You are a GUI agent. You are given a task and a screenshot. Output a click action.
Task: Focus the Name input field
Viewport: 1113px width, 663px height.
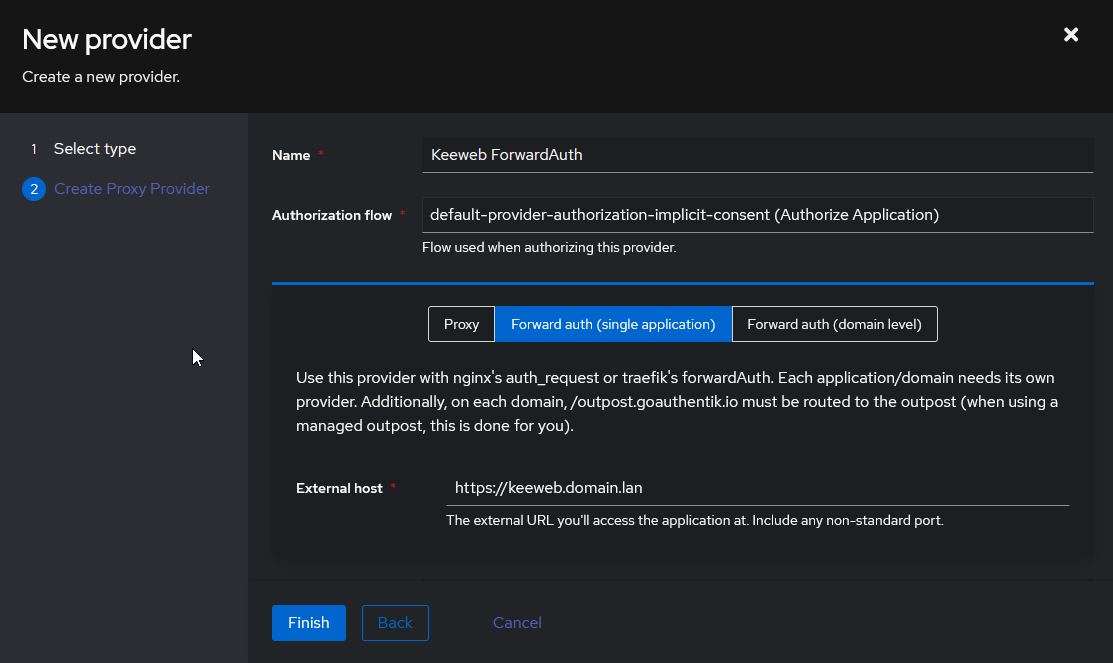click(x=757, y=155)
